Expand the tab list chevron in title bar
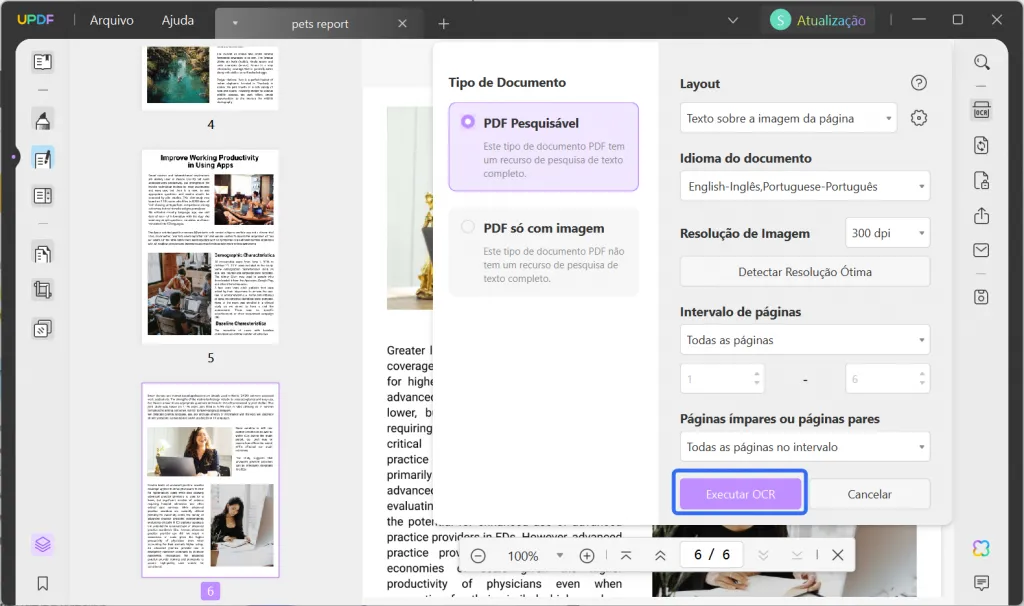This screenshot has height=606, width=1024. pos(733,20)
